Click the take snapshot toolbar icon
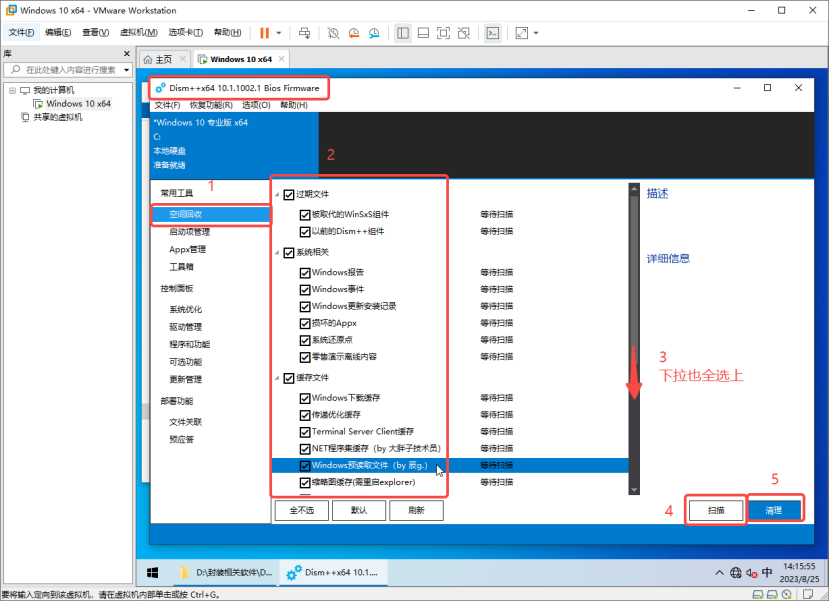Viewport: 829px width, 602px height. [333, 33]
